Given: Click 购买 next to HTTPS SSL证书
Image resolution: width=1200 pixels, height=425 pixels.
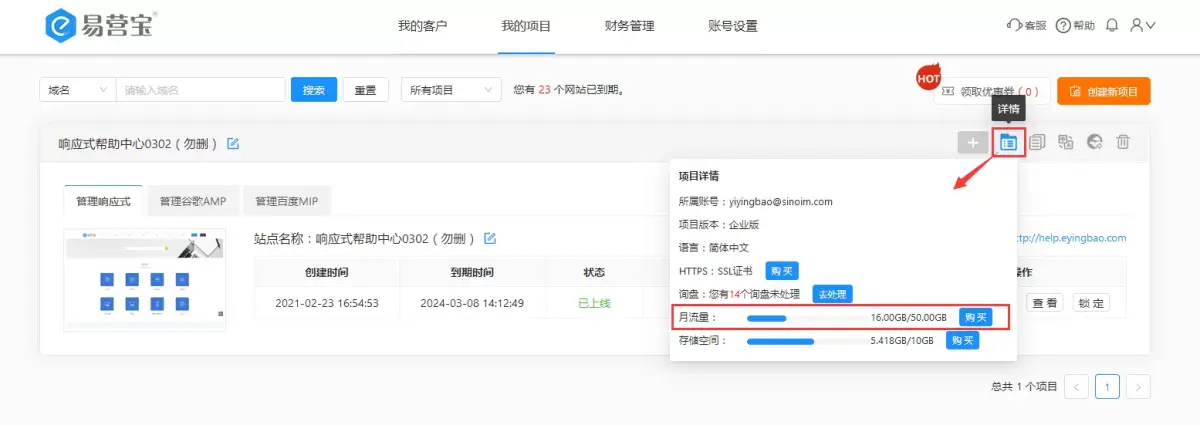Looking at the screenshot, I should click(x=782, y=271).
